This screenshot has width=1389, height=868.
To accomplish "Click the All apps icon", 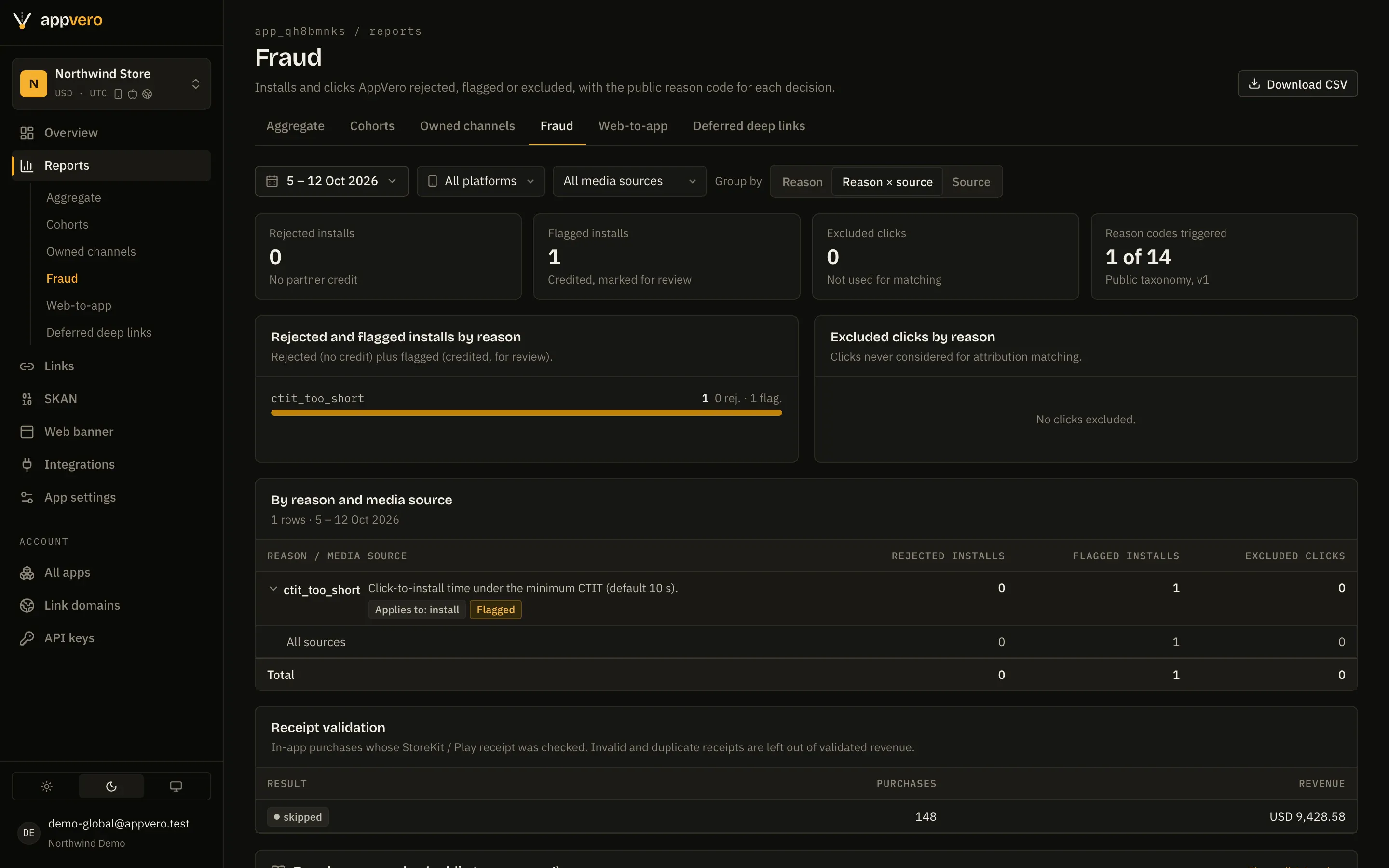I will pyautogui.click(x=27, y=572).
